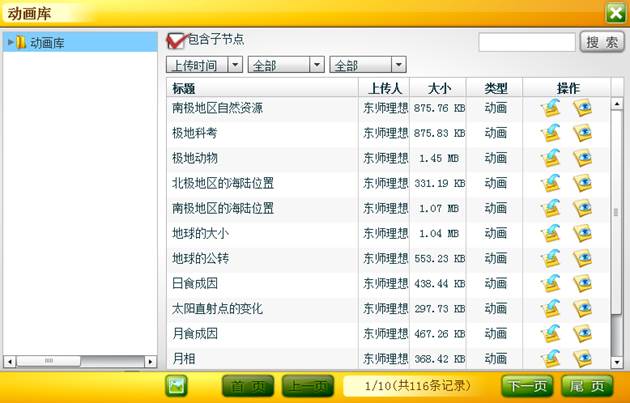Click the 搜索 button
The height and width of the screenshot is (403, 630).
click(x=602, y=42)
